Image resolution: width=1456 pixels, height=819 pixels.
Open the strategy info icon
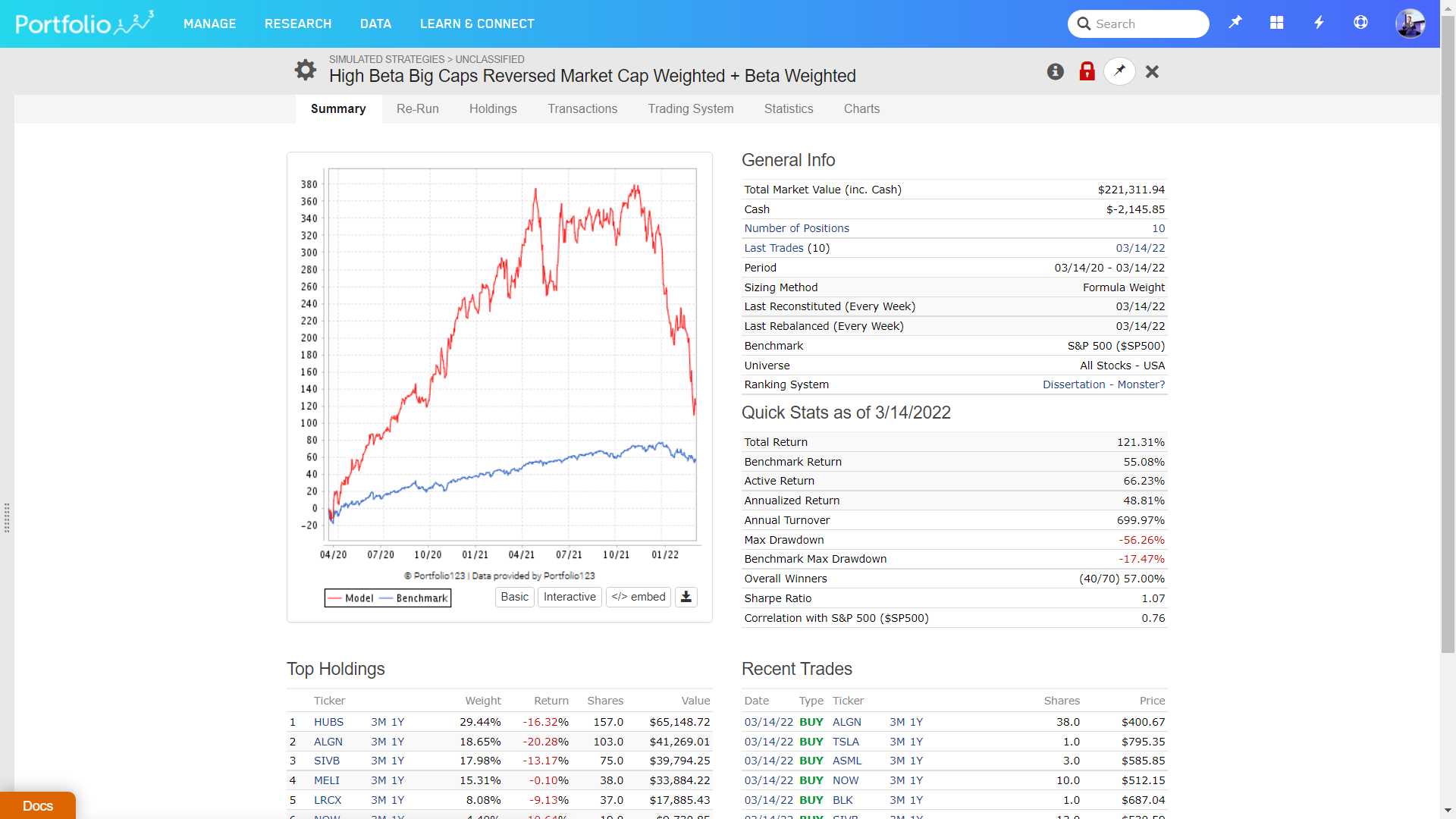coord(1055,71)
